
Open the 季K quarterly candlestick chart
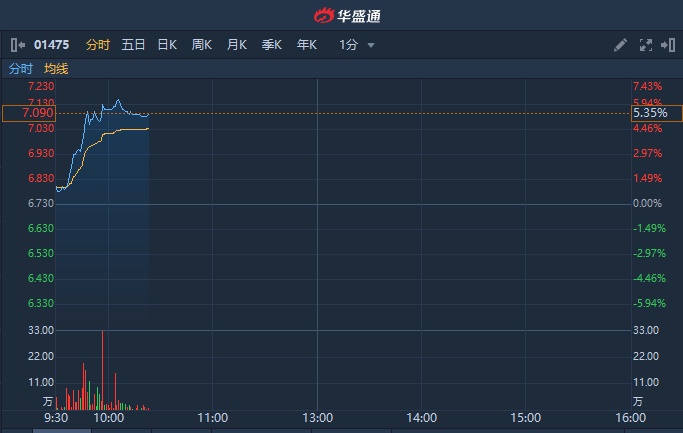point(271,45)
